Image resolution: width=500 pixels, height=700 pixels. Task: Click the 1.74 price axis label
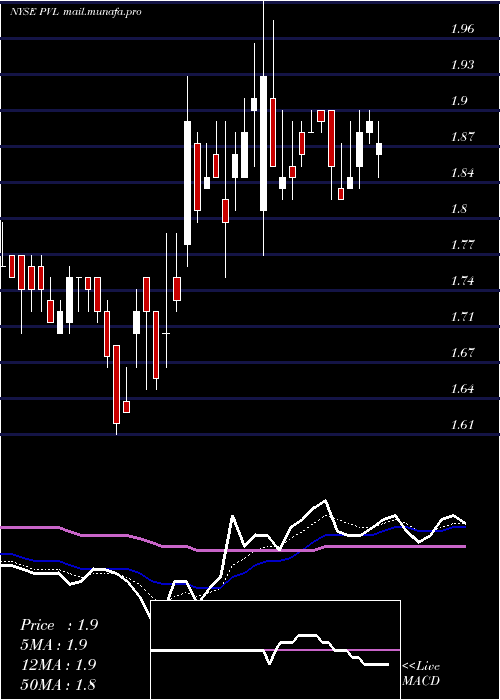pos(462,281)
